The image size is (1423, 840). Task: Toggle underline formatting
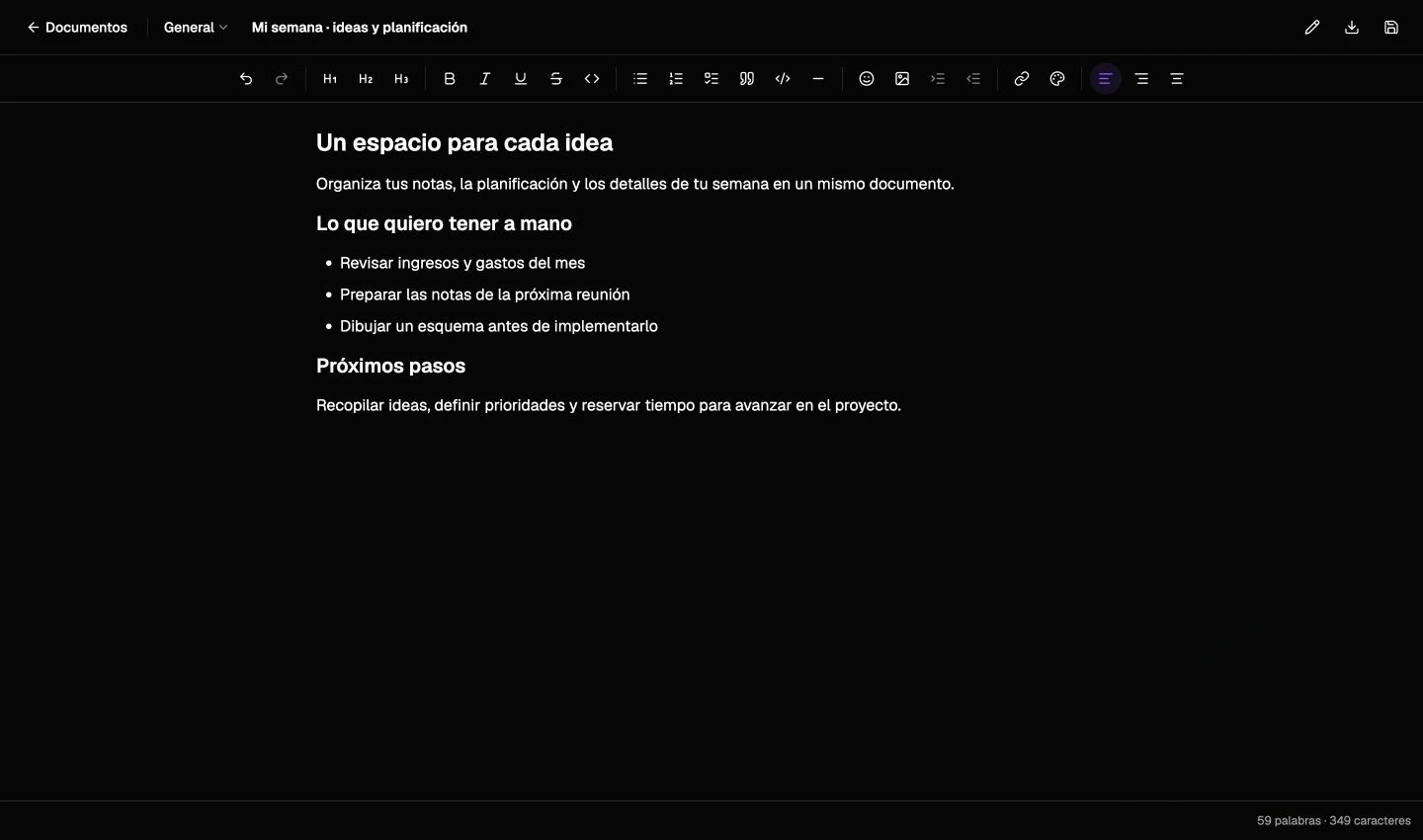521,79
